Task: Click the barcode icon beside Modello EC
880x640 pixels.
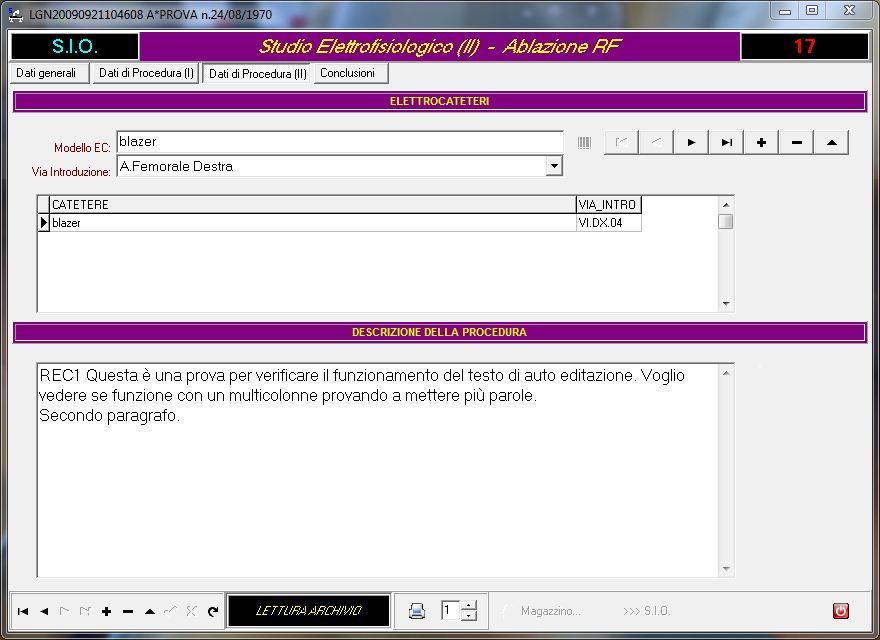Action: click(584, 143)
